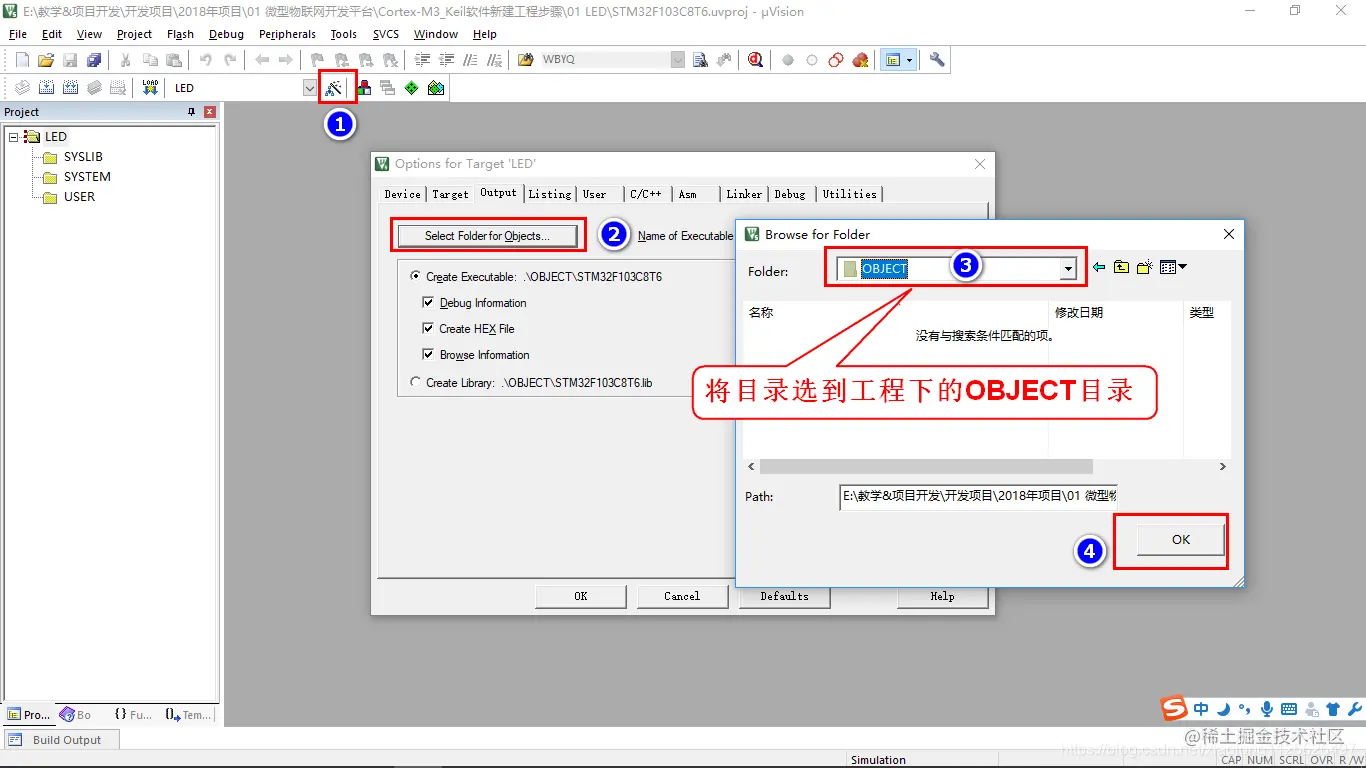Image resolution: width=1366 pixels, height=768 pixels.
Task: Switch to the Utilities tab
Action: [849, 194]
